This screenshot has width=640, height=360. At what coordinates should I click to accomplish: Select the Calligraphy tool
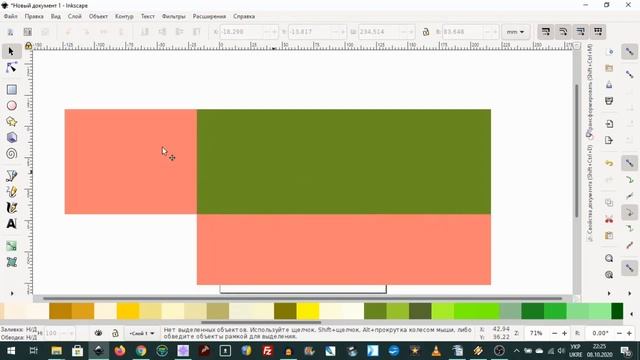tap(11, 207)
